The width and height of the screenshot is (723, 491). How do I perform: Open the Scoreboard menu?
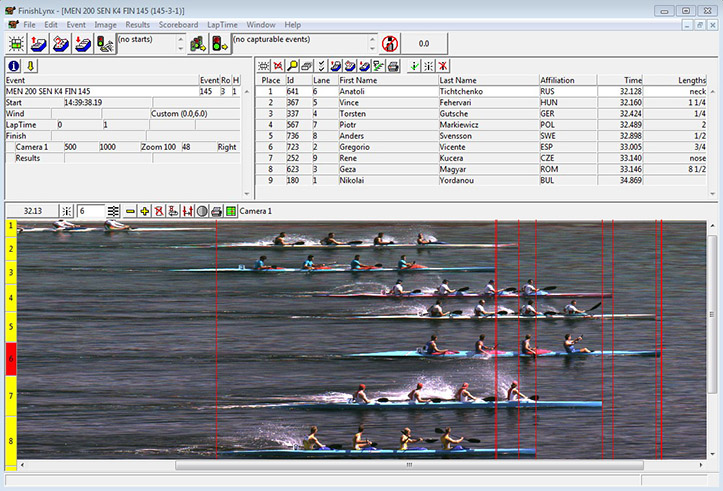tap(178, 25)
